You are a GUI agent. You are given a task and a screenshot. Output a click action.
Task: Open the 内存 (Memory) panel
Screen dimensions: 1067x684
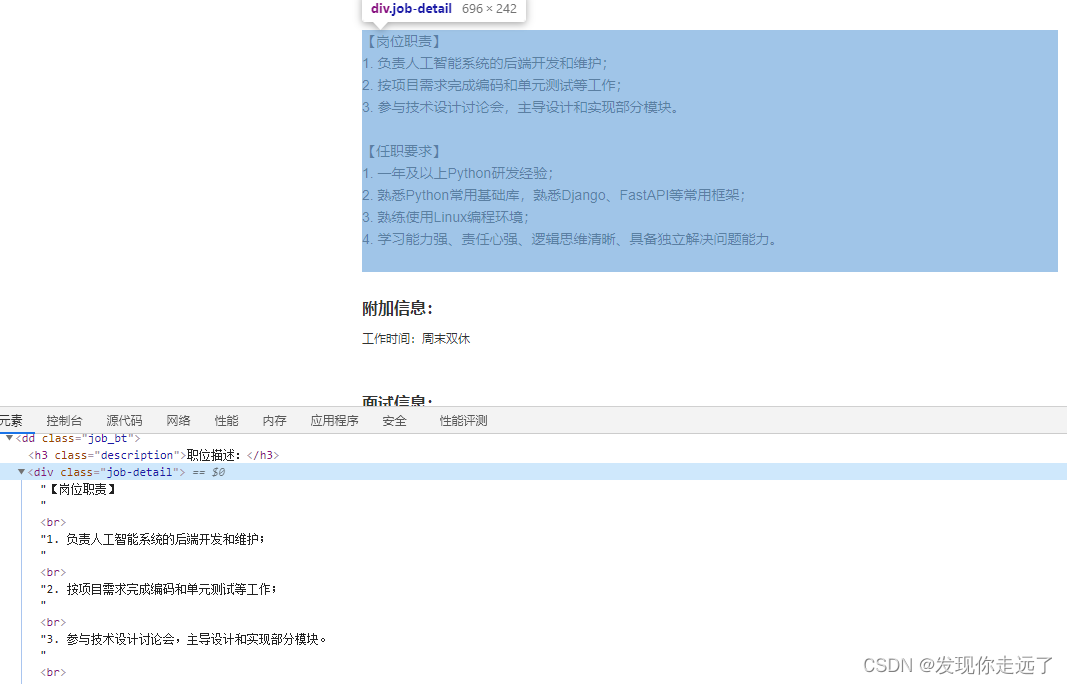274,420
